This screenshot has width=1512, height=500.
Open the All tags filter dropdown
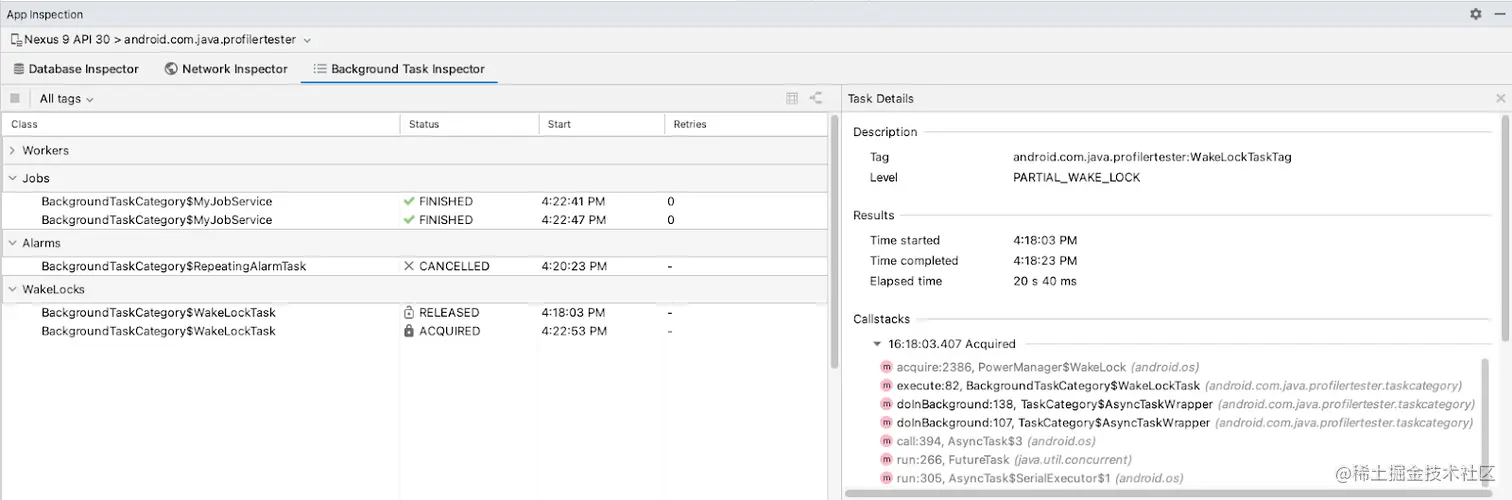(x=66, y=98)
